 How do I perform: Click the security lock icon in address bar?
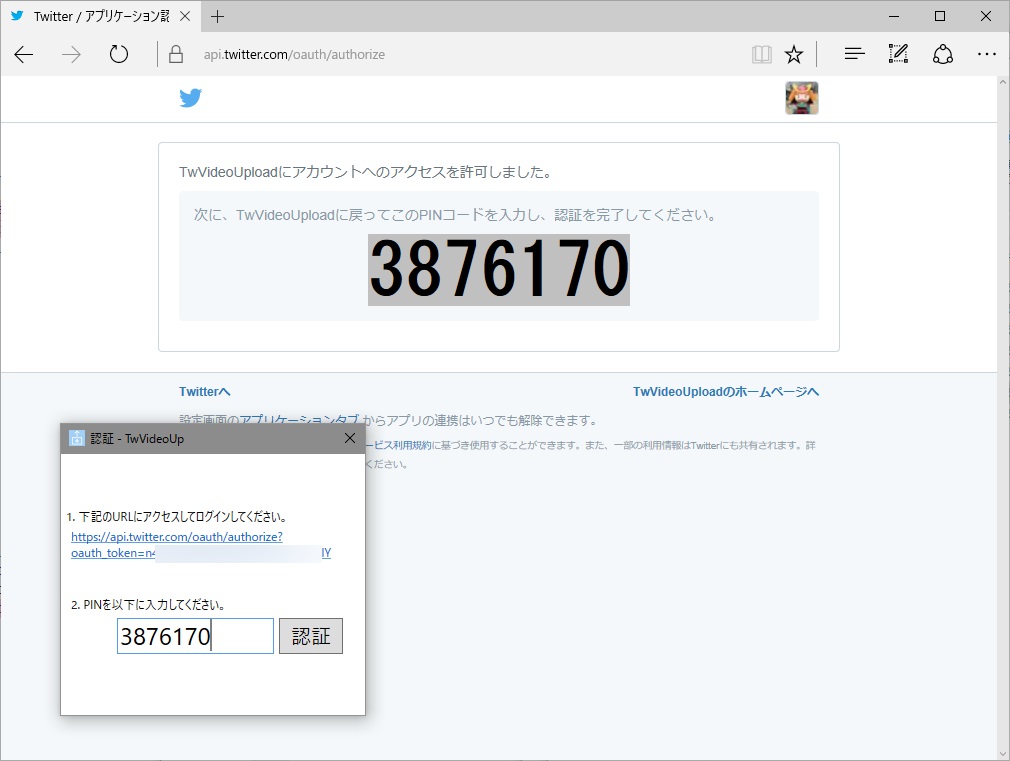175,54
